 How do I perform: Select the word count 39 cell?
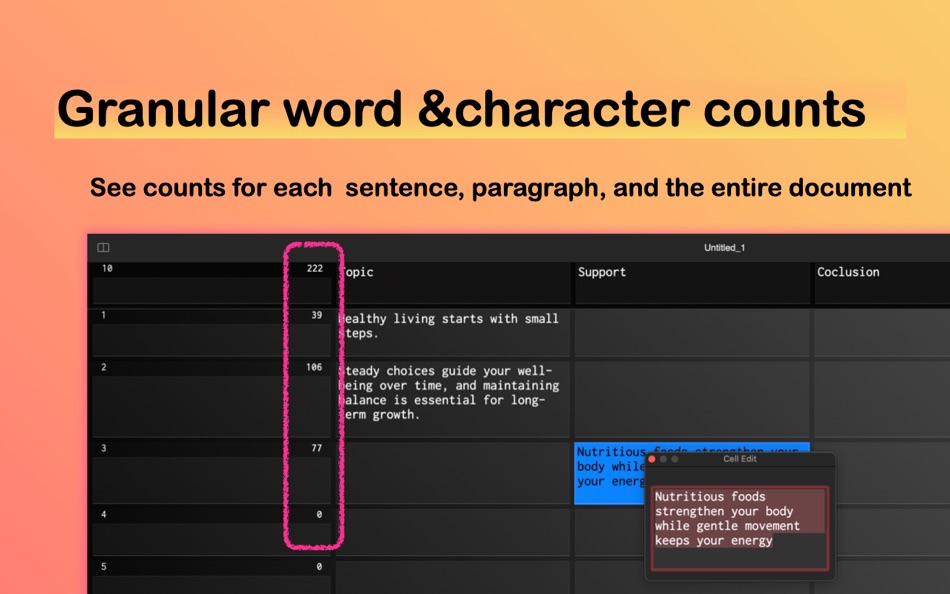click(314, 318)
